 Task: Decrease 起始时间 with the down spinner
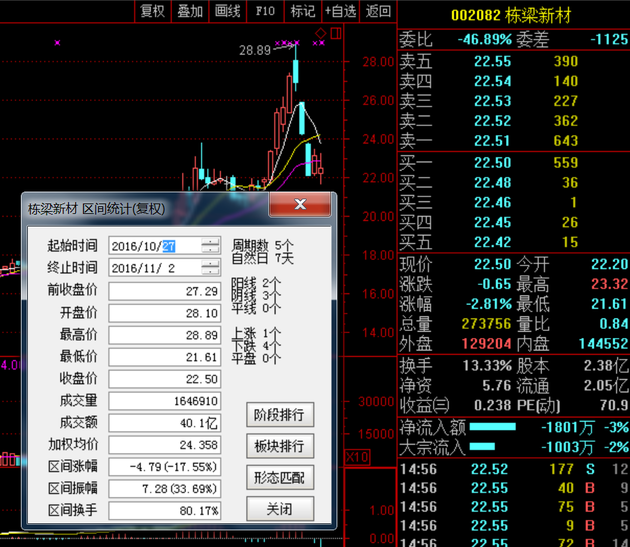[211, 250]
